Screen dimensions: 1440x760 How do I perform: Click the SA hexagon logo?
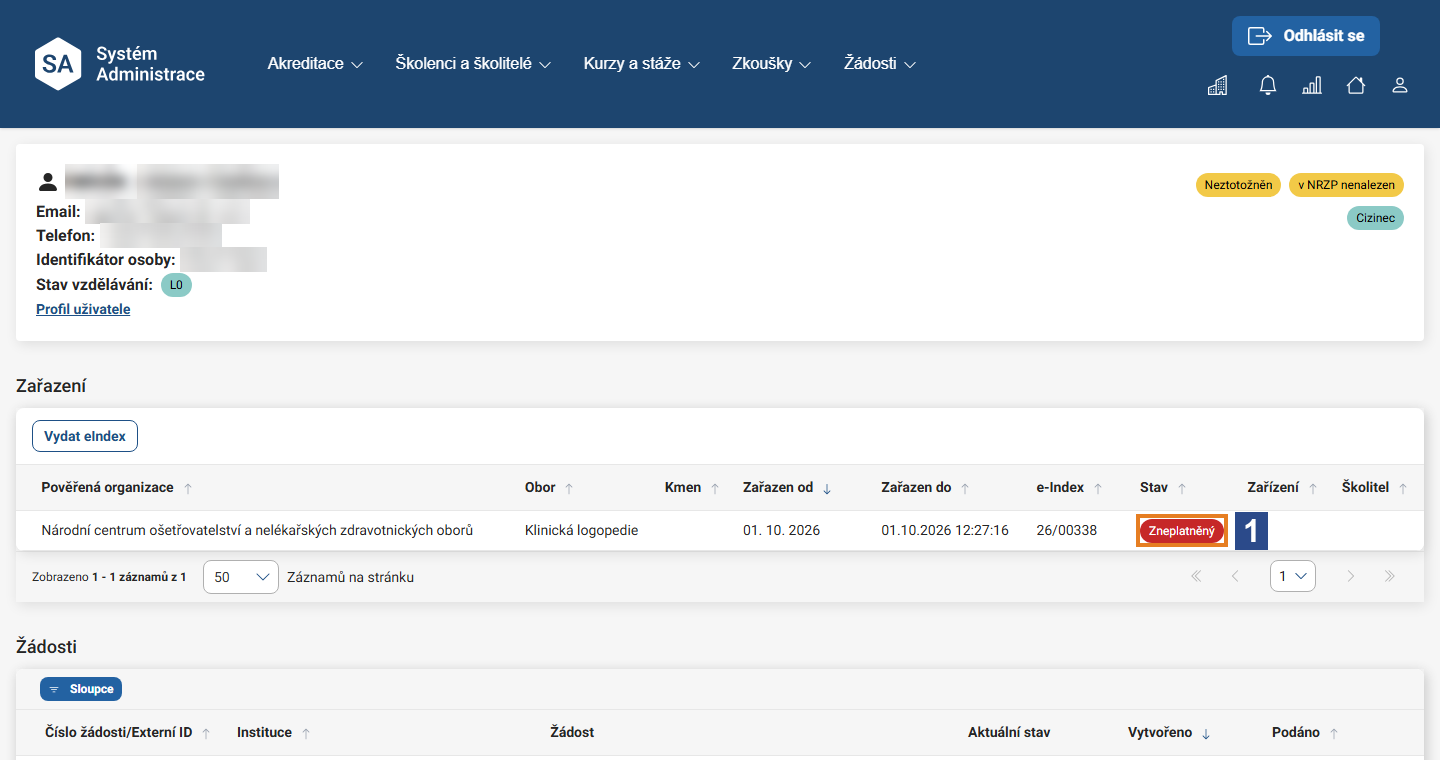pyautogui.click(x=58, y=64)
